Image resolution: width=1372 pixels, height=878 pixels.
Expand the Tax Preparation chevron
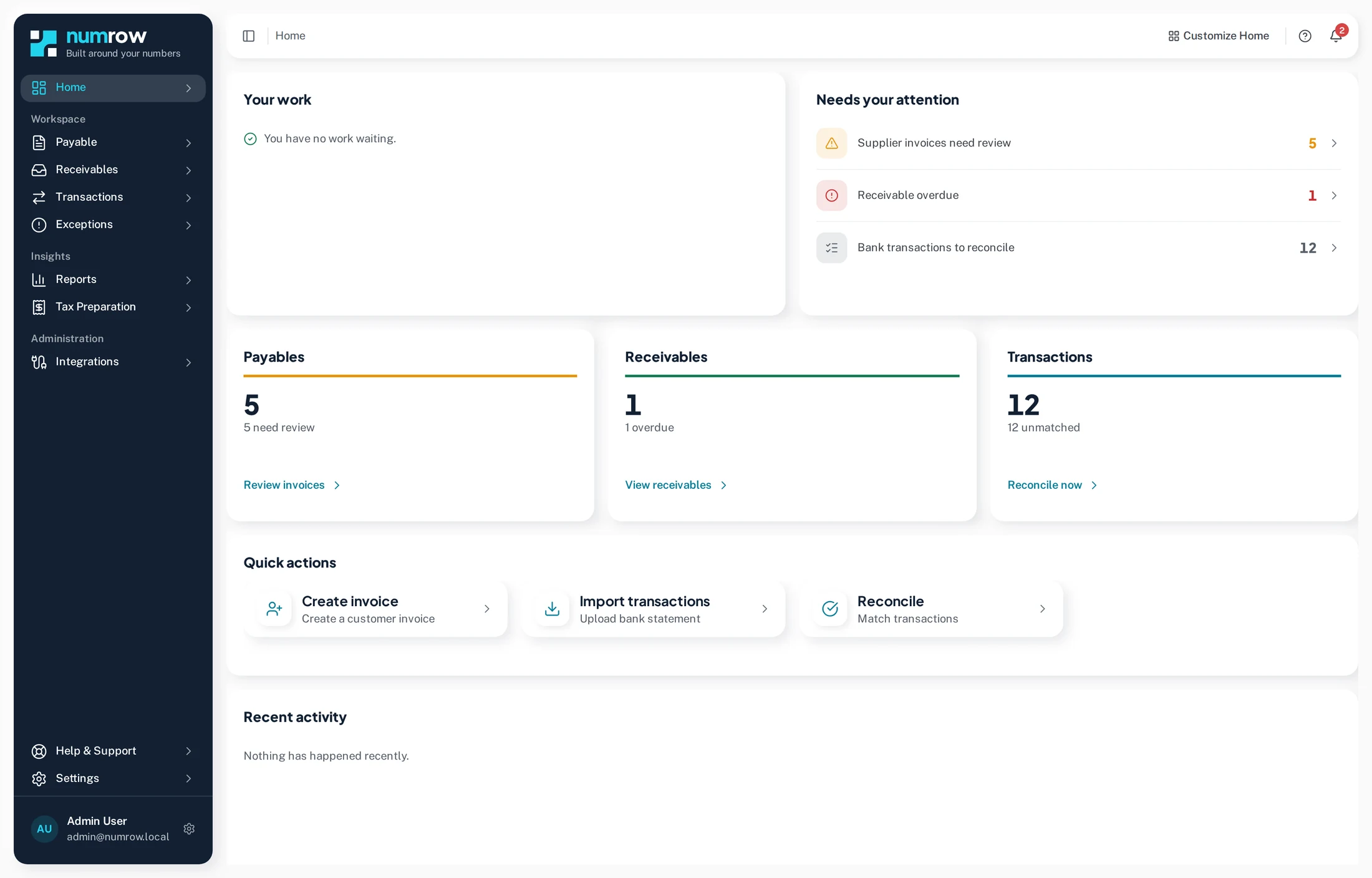click(188, 307)
